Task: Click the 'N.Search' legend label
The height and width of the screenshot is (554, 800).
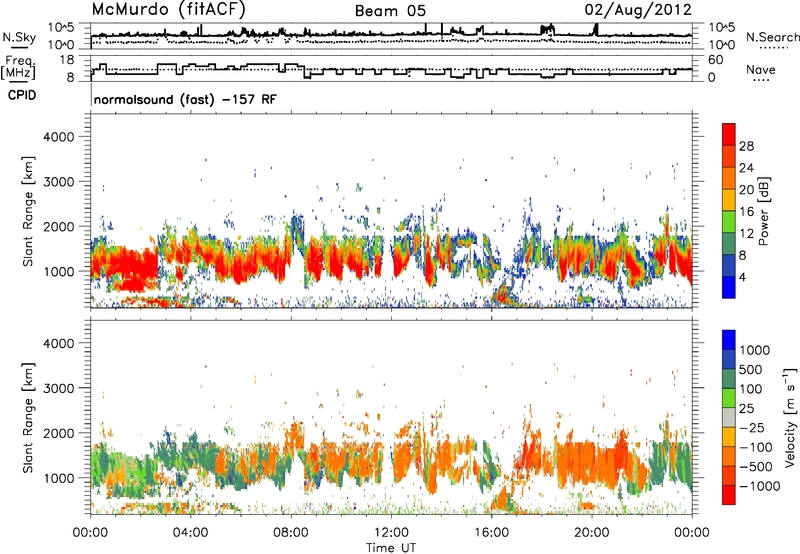Action: (x=772, y=37)
